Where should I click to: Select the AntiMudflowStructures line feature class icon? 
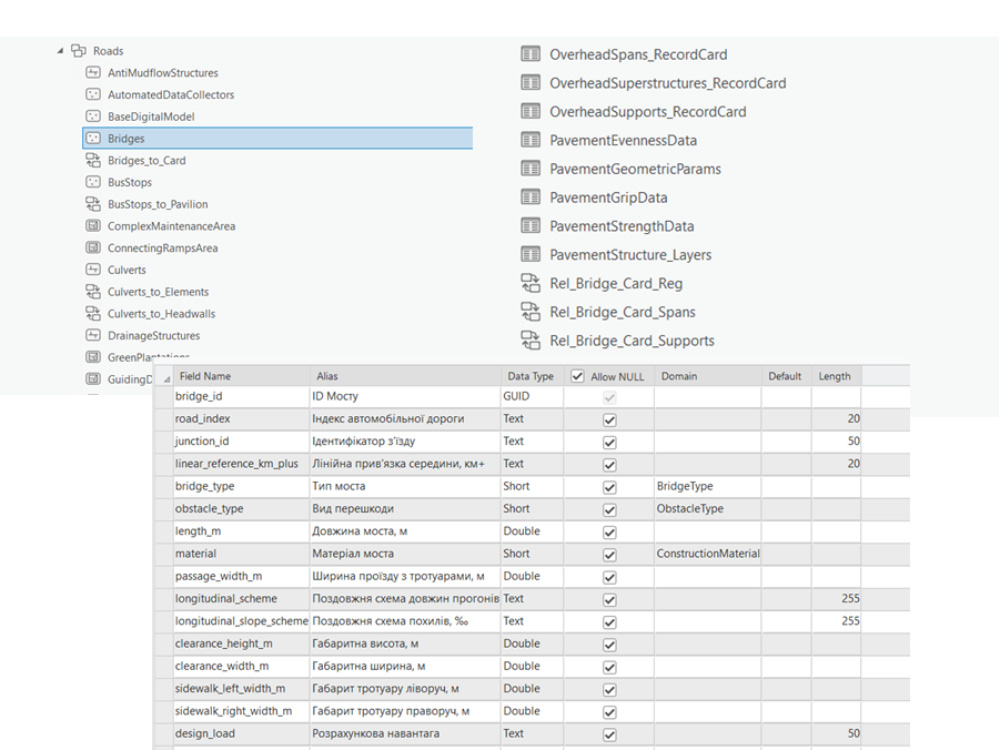[93, 72]
